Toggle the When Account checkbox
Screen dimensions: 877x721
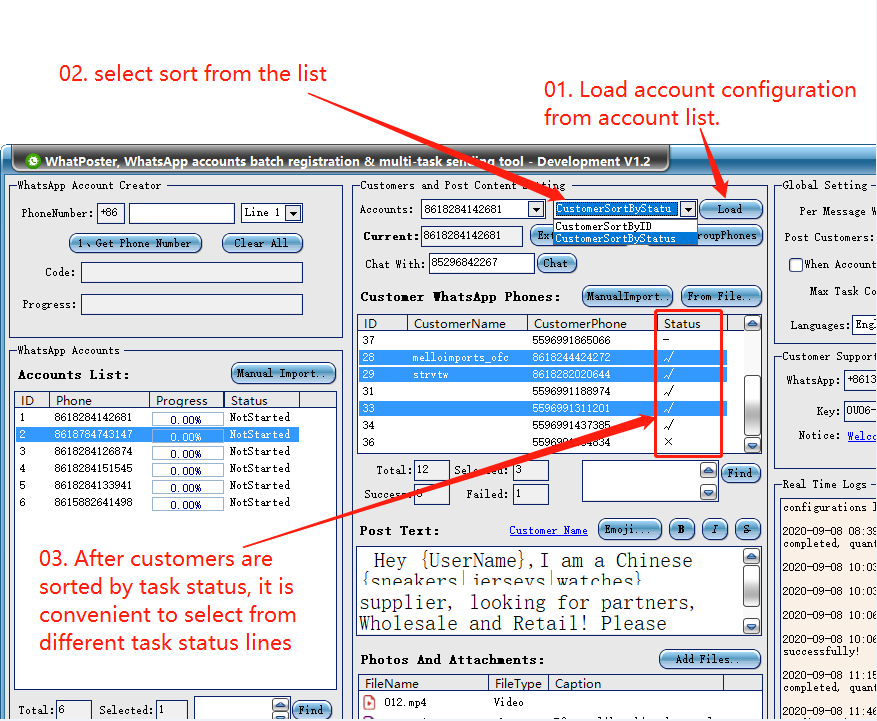coord(795,265)
